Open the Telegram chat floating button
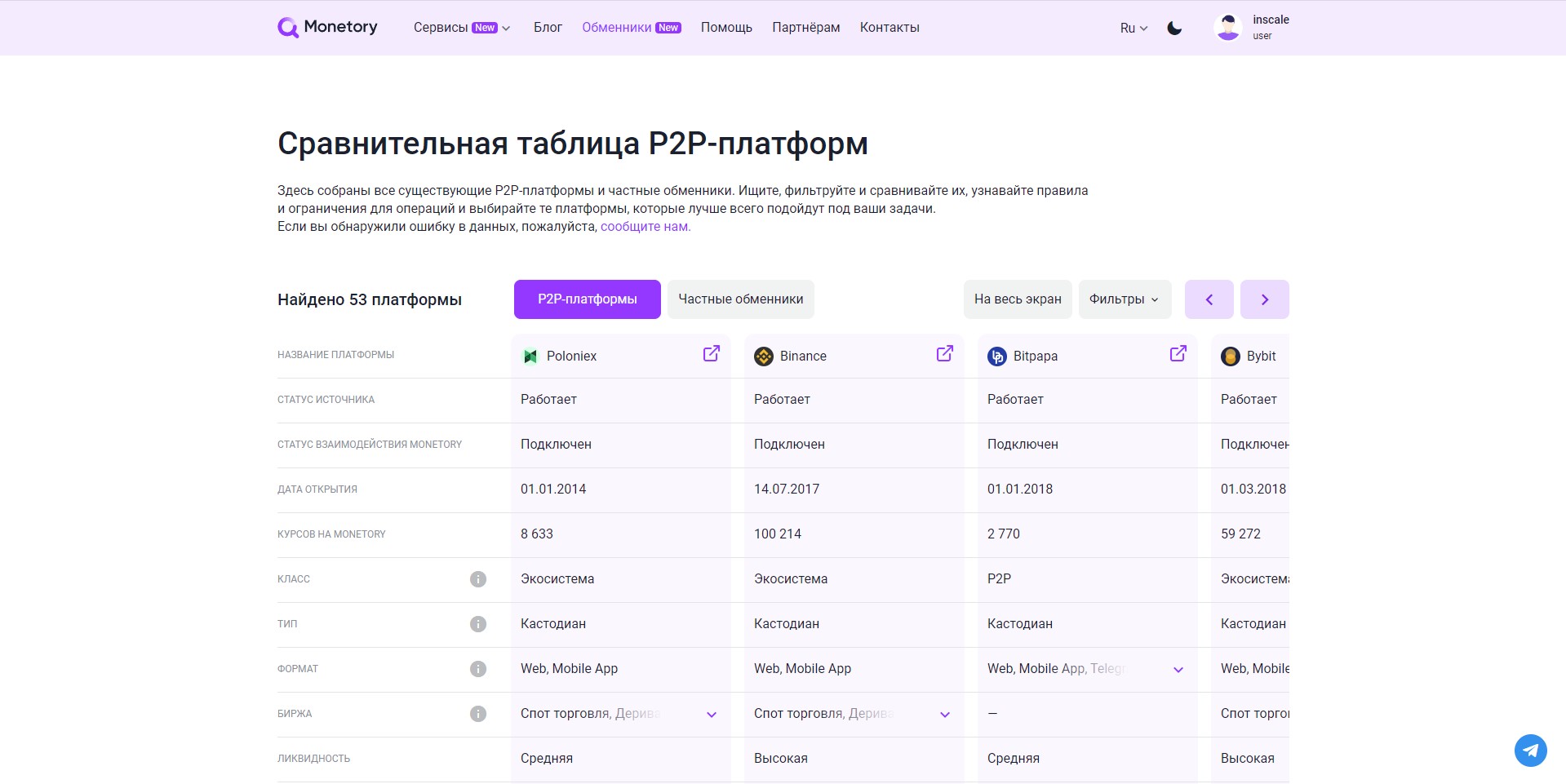Viewport: 1566px width, 784px height. point(1531,751)
